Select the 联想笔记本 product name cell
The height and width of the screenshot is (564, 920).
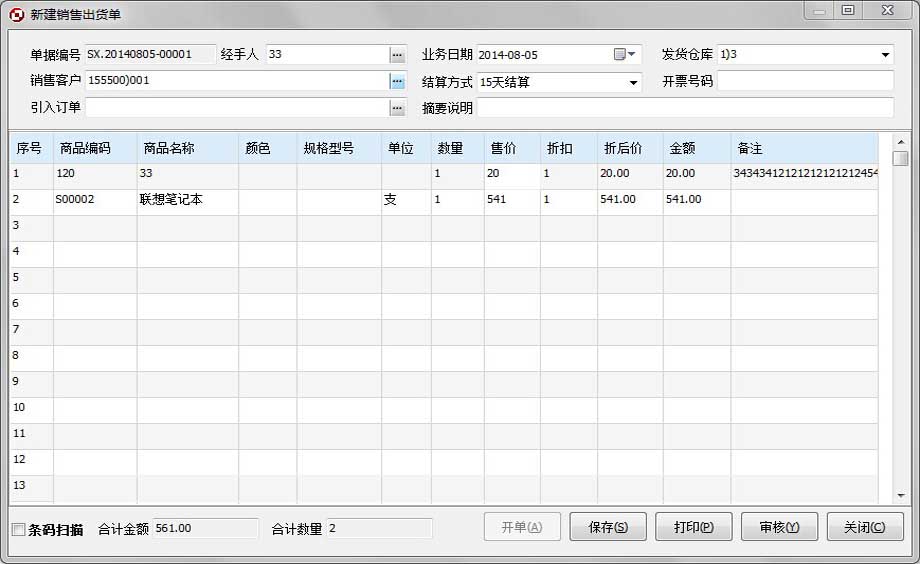[187, 200]
